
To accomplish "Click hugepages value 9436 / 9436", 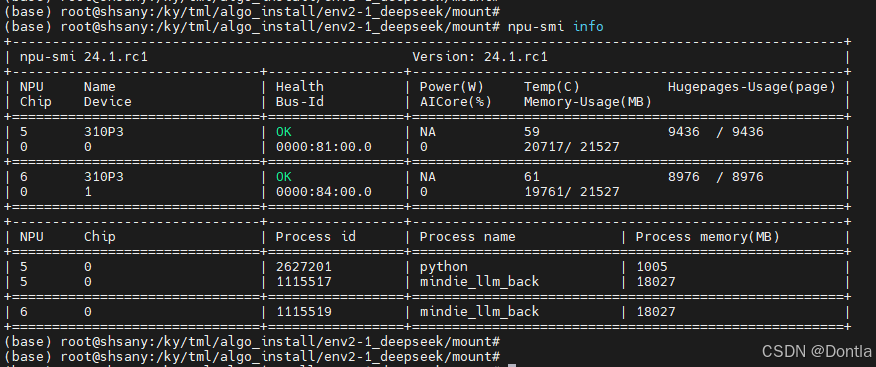I will click(x=716, y=132).
